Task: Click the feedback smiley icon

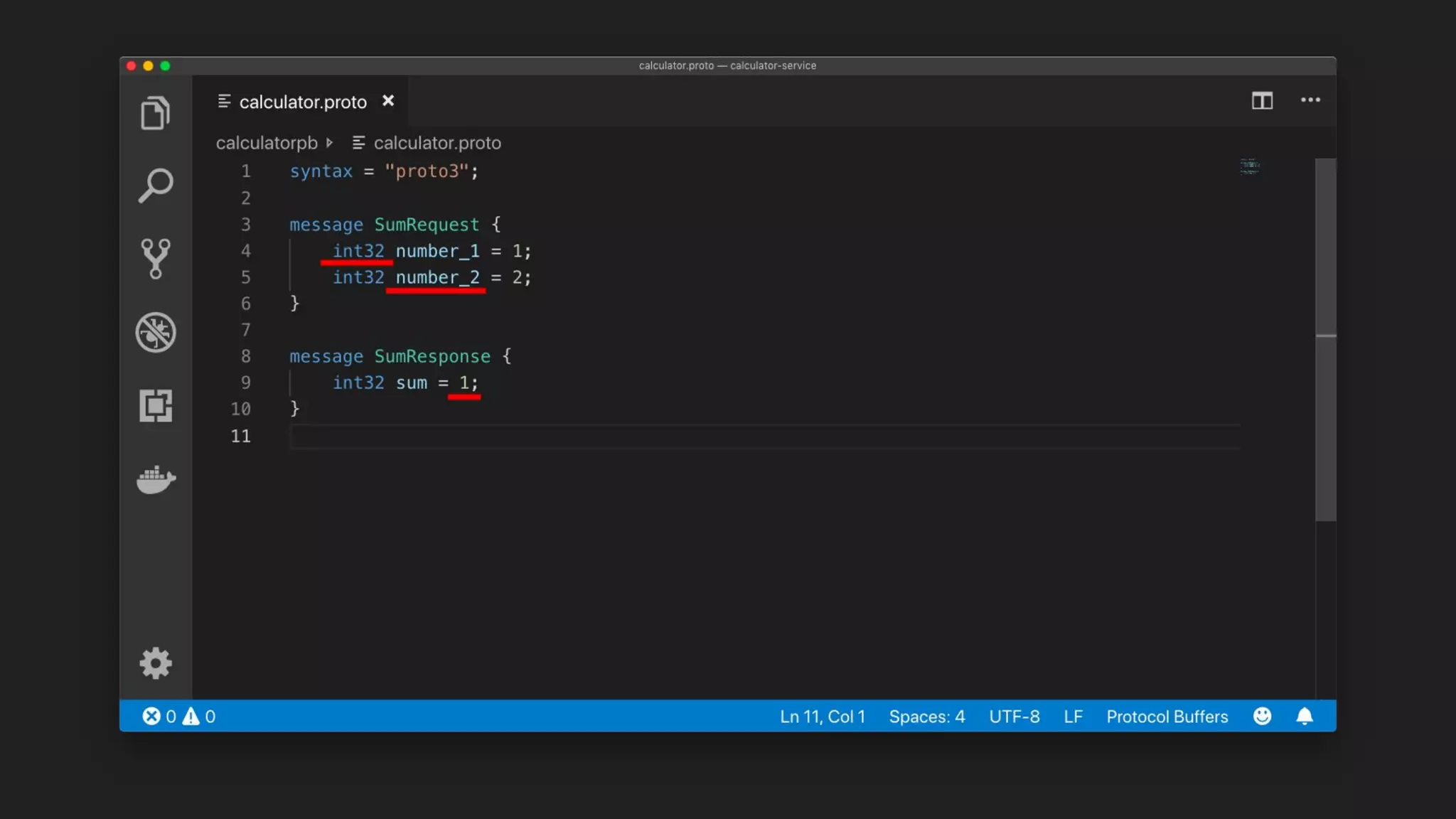Action: (1262, 716)
